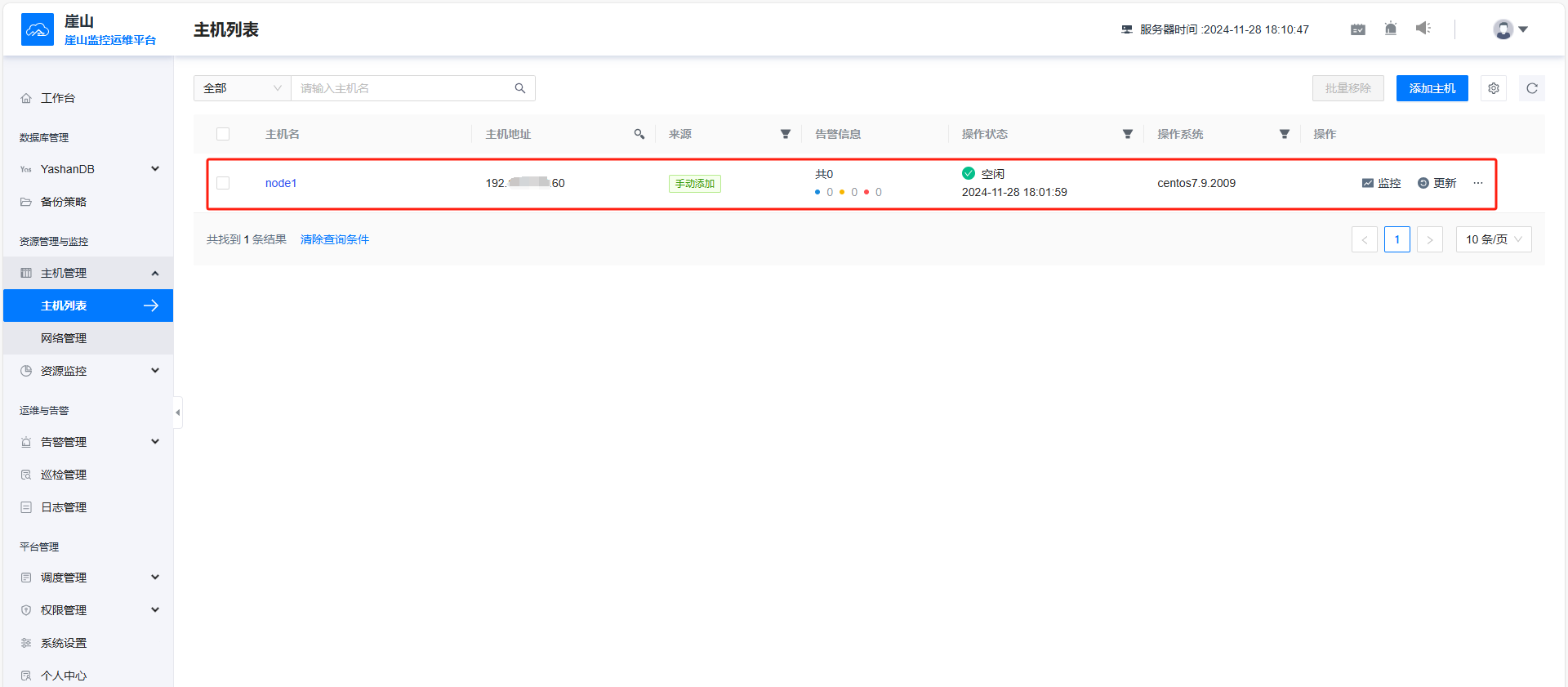1568x687 pixels.
Task: Open 备份策略 in sidebar
Action: pos(88,202)
